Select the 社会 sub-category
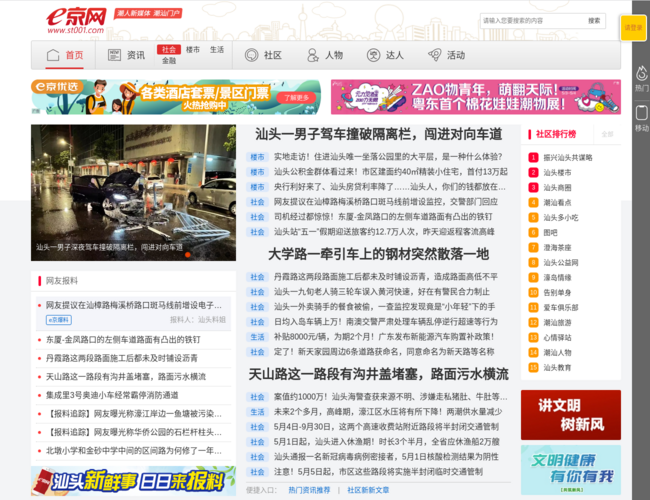The width and height of the screenshot is (650, 500). (169, 50)
